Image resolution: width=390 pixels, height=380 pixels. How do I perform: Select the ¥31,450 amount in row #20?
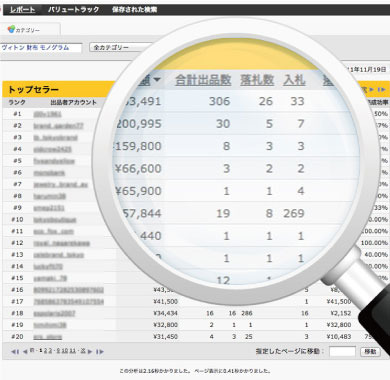pos(165,337)
